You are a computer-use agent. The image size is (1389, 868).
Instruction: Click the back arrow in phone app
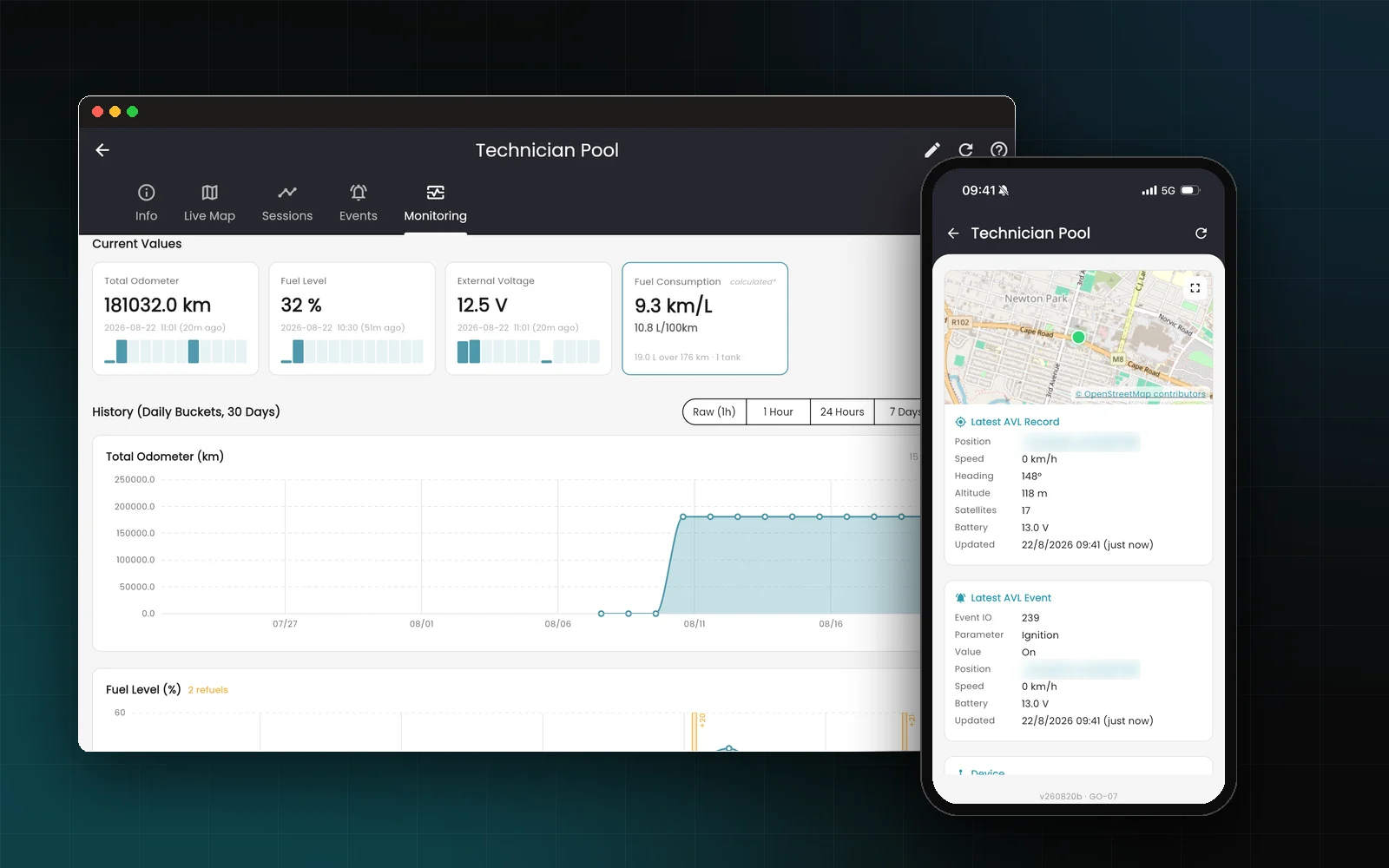(x=953, y=233)
